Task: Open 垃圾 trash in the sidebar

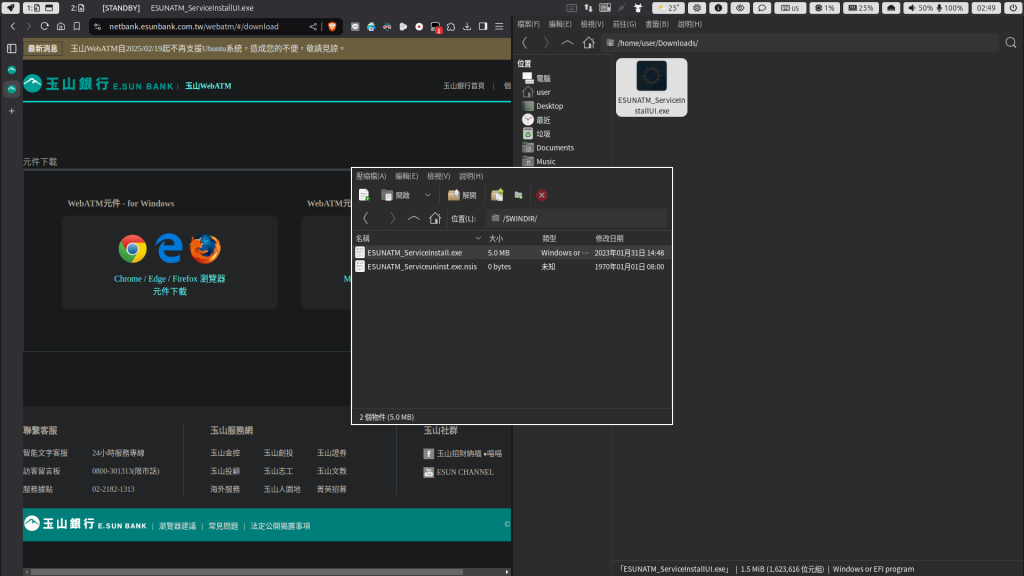Action: [x=537, y=134]
